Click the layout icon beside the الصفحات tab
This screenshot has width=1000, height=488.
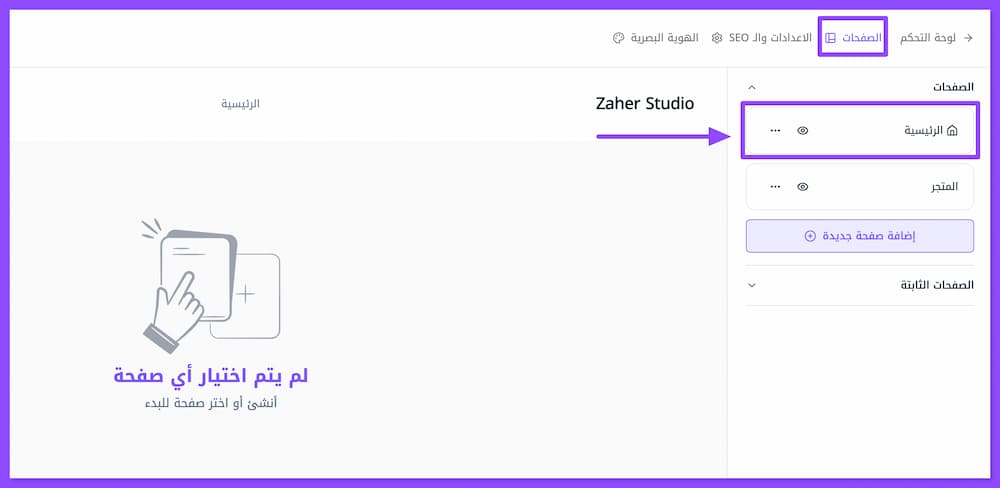coord(831,38)
